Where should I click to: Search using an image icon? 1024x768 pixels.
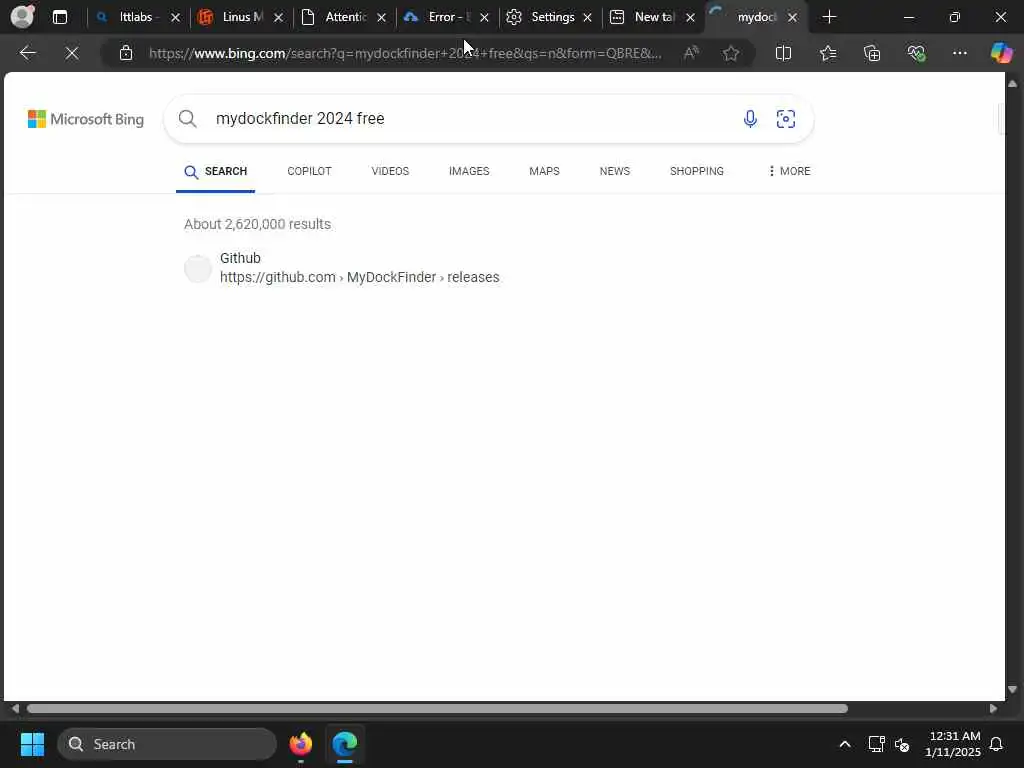point(786,118)
